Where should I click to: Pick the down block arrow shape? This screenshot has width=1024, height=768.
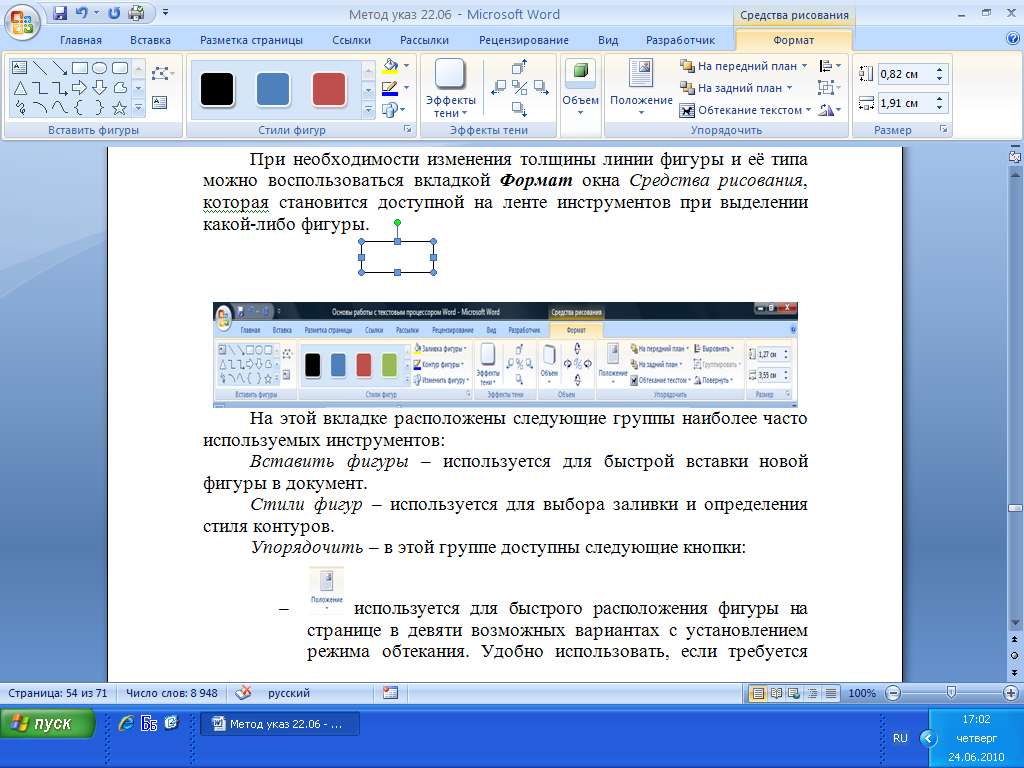(99, 88)
